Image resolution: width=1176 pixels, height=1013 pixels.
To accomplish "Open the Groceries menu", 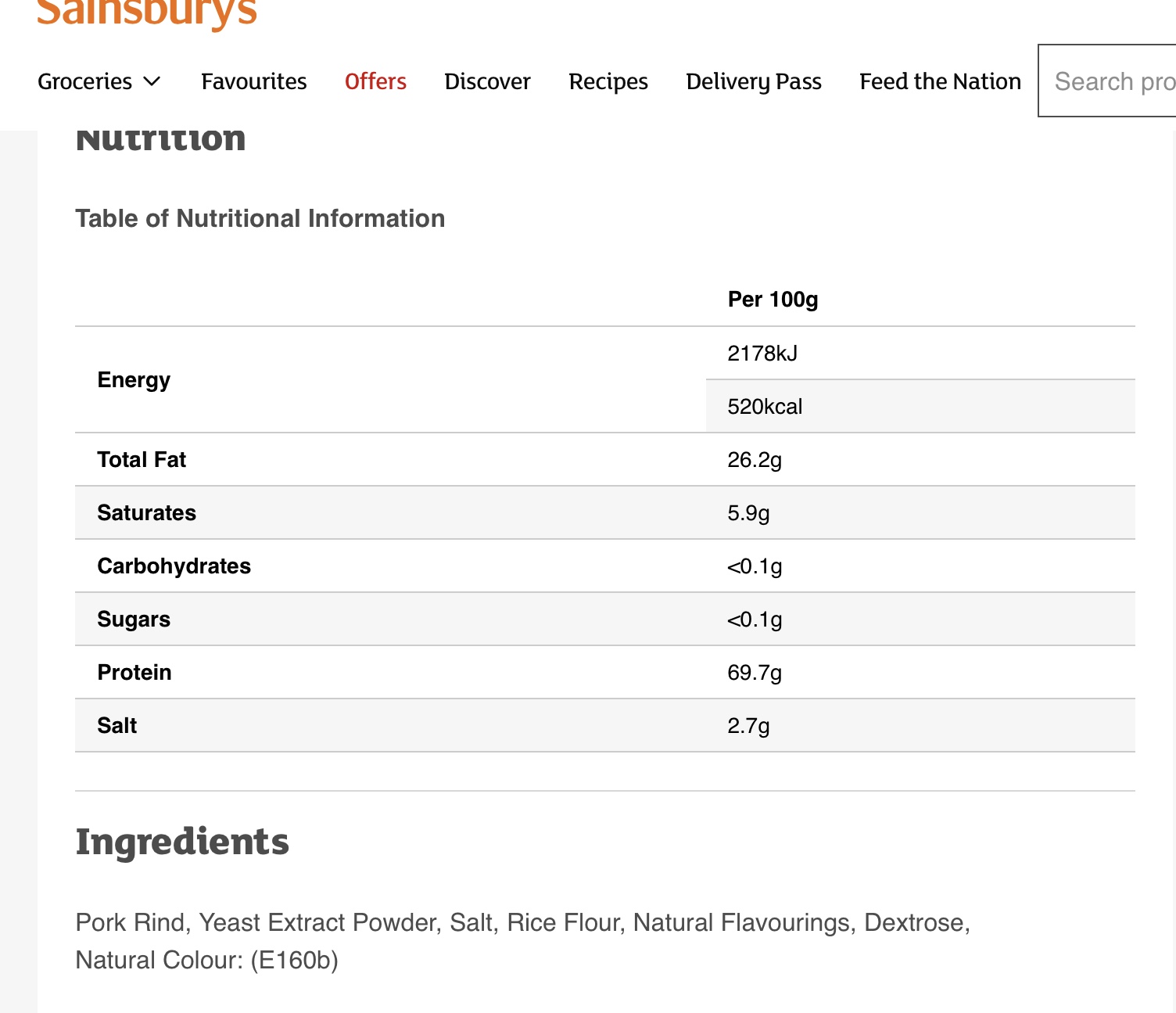I will click(99, 81).
